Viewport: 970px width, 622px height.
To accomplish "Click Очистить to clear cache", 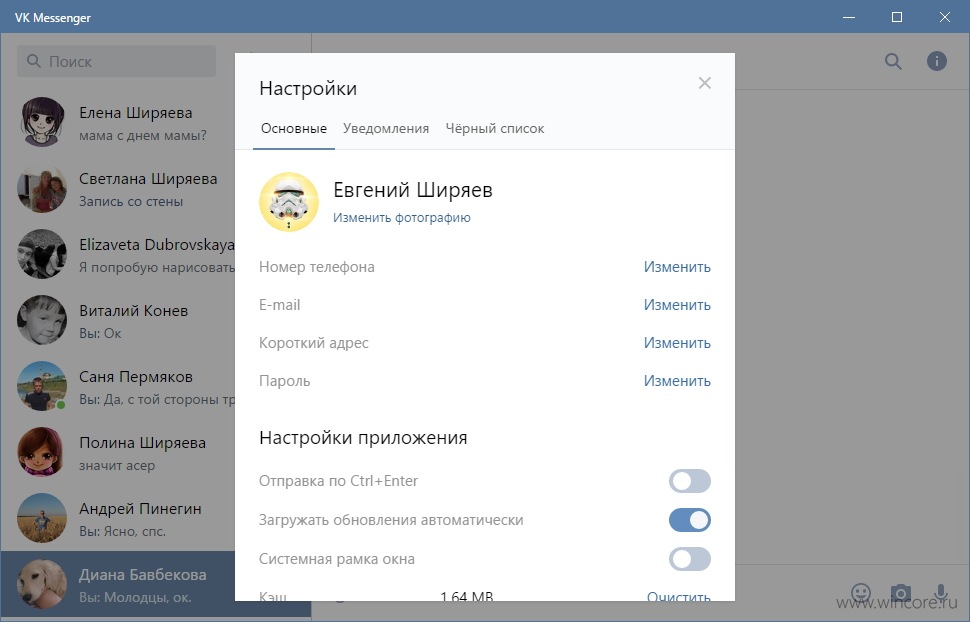I will click(679, 596).
